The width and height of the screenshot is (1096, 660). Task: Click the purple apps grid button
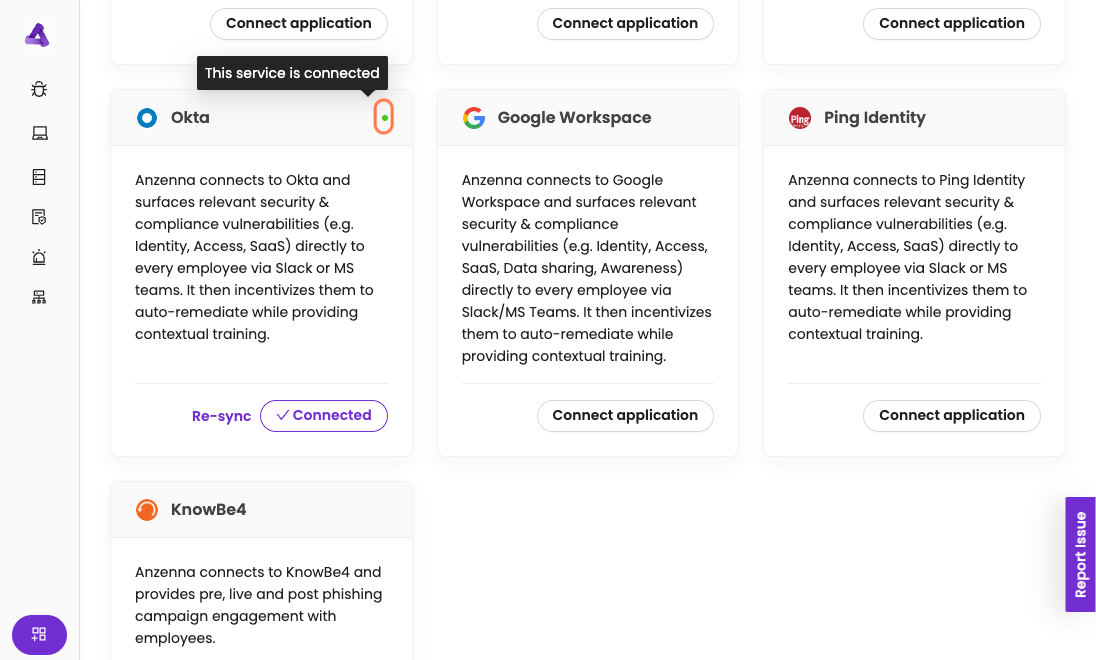(39, 634)
